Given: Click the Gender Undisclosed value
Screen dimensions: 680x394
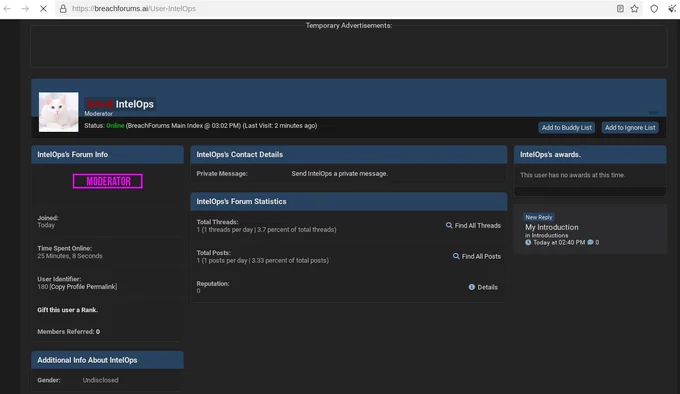Looking at the screenshot, I should click(101, 380).
